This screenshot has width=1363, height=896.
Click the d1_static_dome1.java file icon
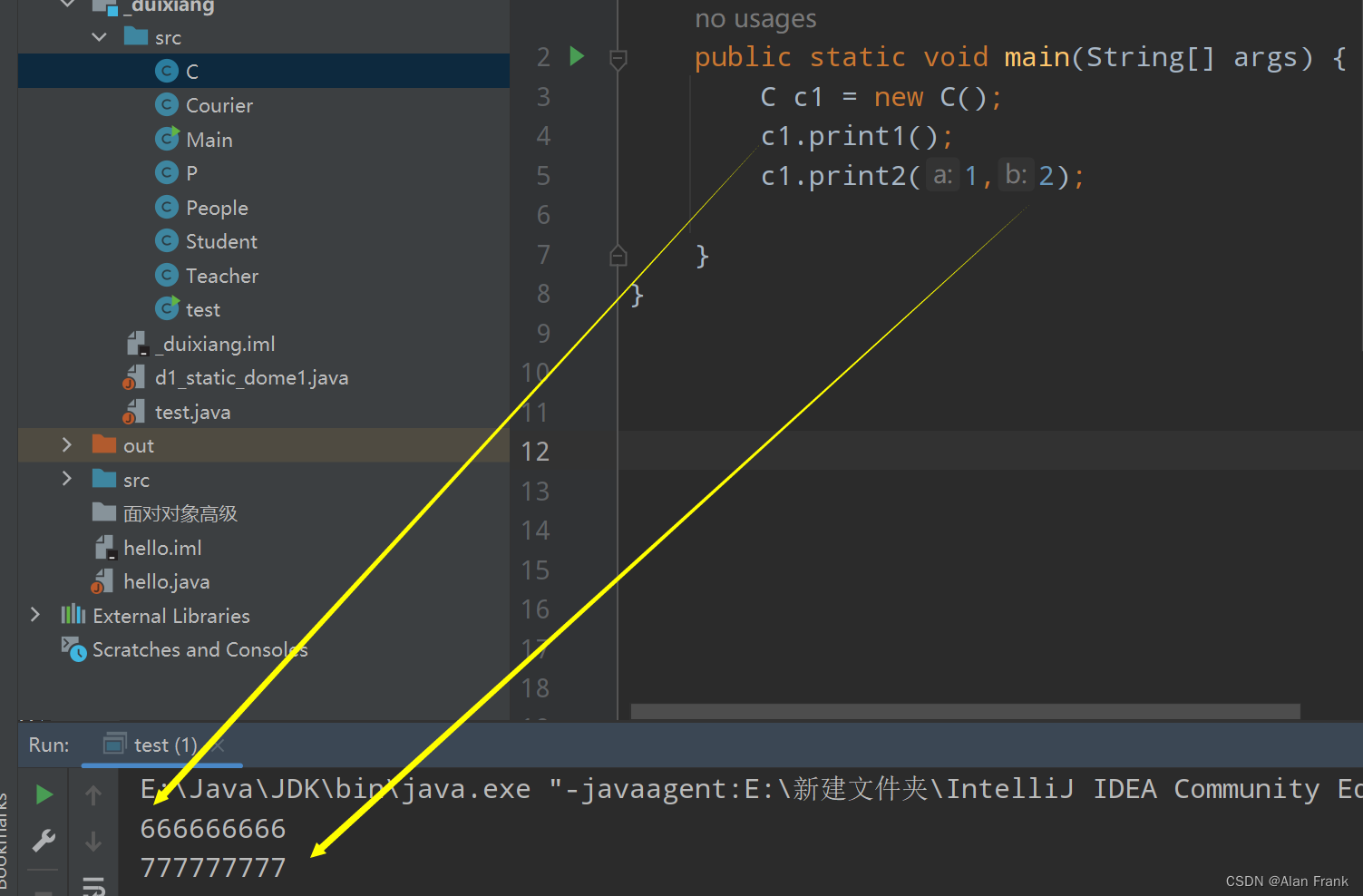[134, 377]
